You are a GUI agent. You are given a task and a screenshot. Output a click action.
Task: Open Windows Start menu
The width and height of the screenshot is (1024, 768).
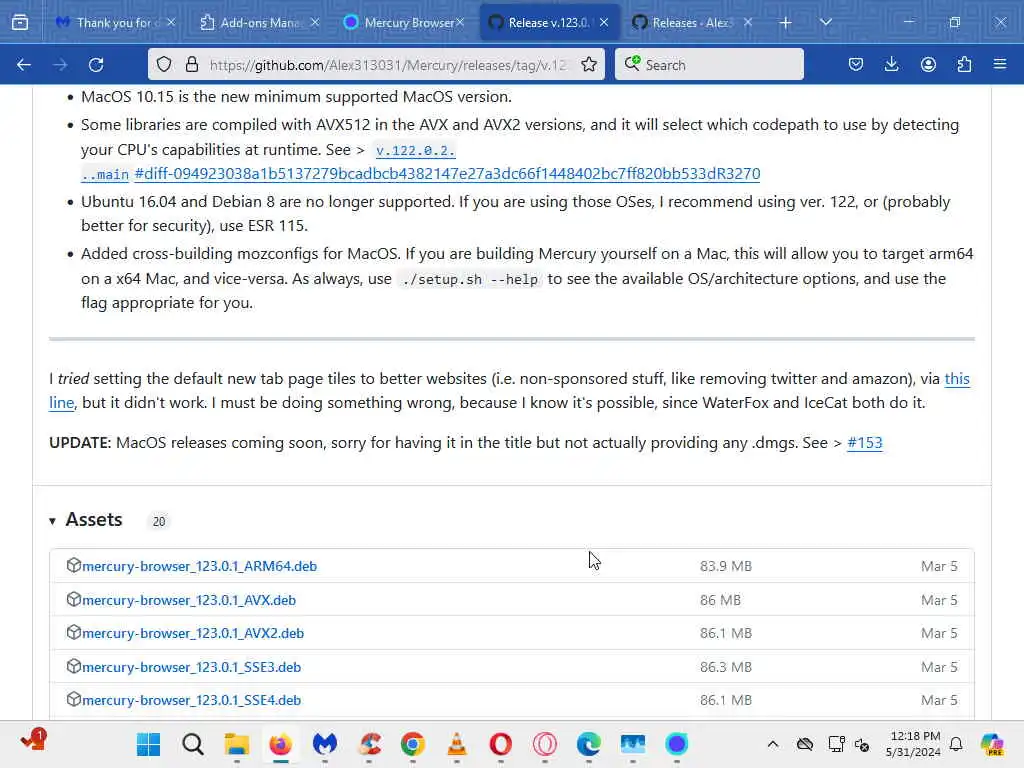149,744
